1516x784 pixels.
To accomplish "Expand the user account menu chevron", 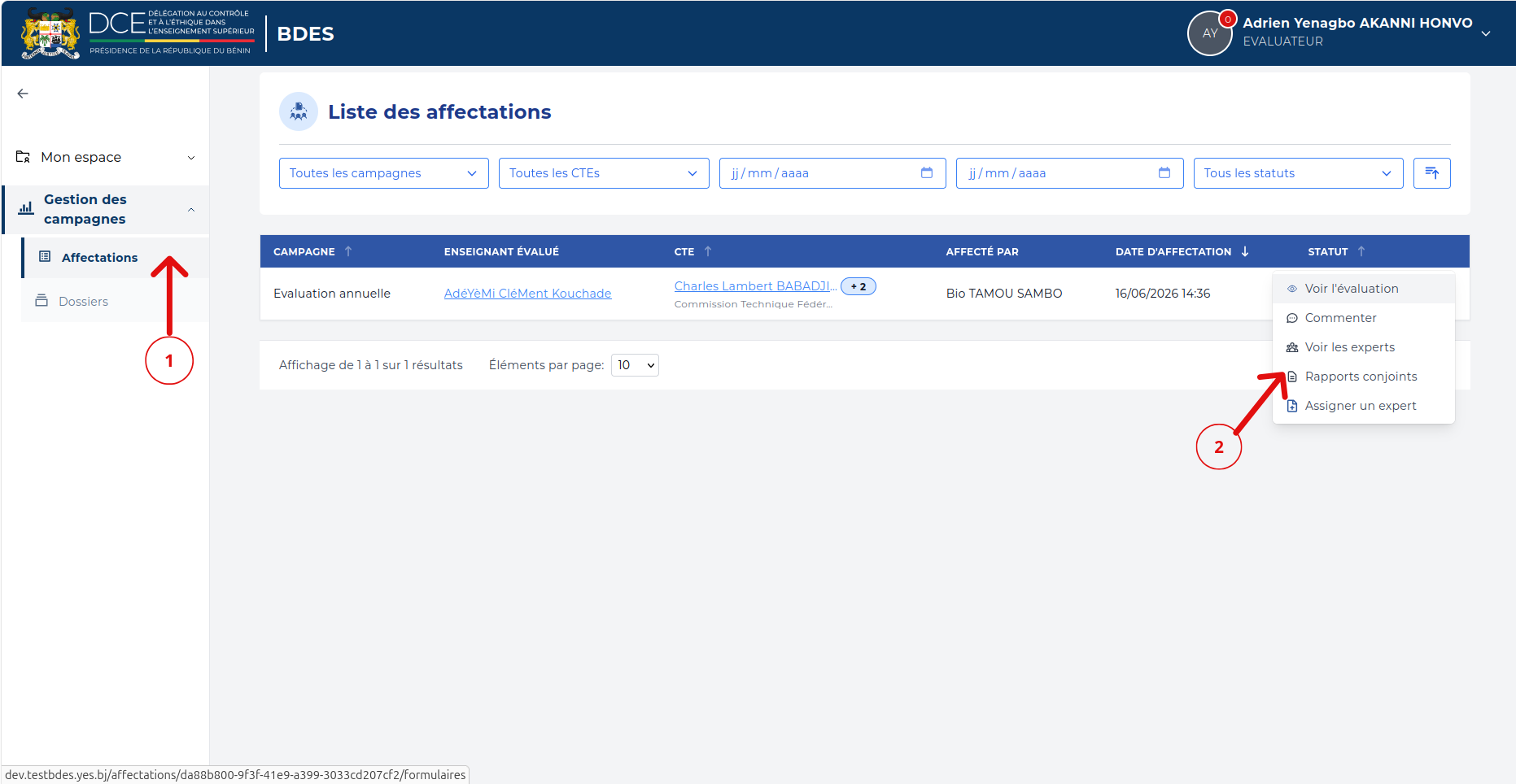I will (x=1486, y=33).
